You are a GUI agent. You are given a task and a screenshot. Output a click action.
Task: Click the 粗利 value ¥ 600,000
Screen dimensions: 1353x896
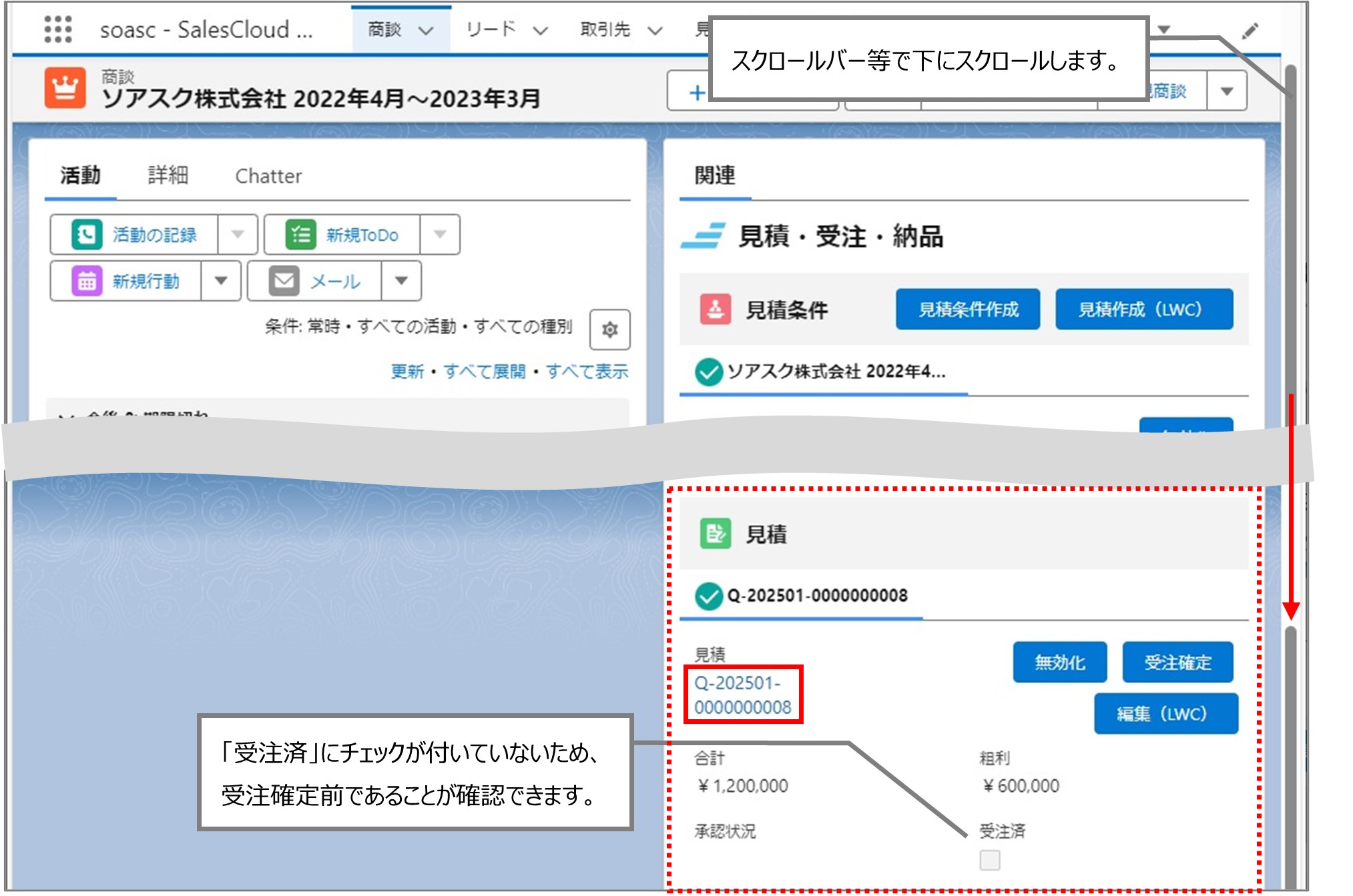(x=1020, y=786)
